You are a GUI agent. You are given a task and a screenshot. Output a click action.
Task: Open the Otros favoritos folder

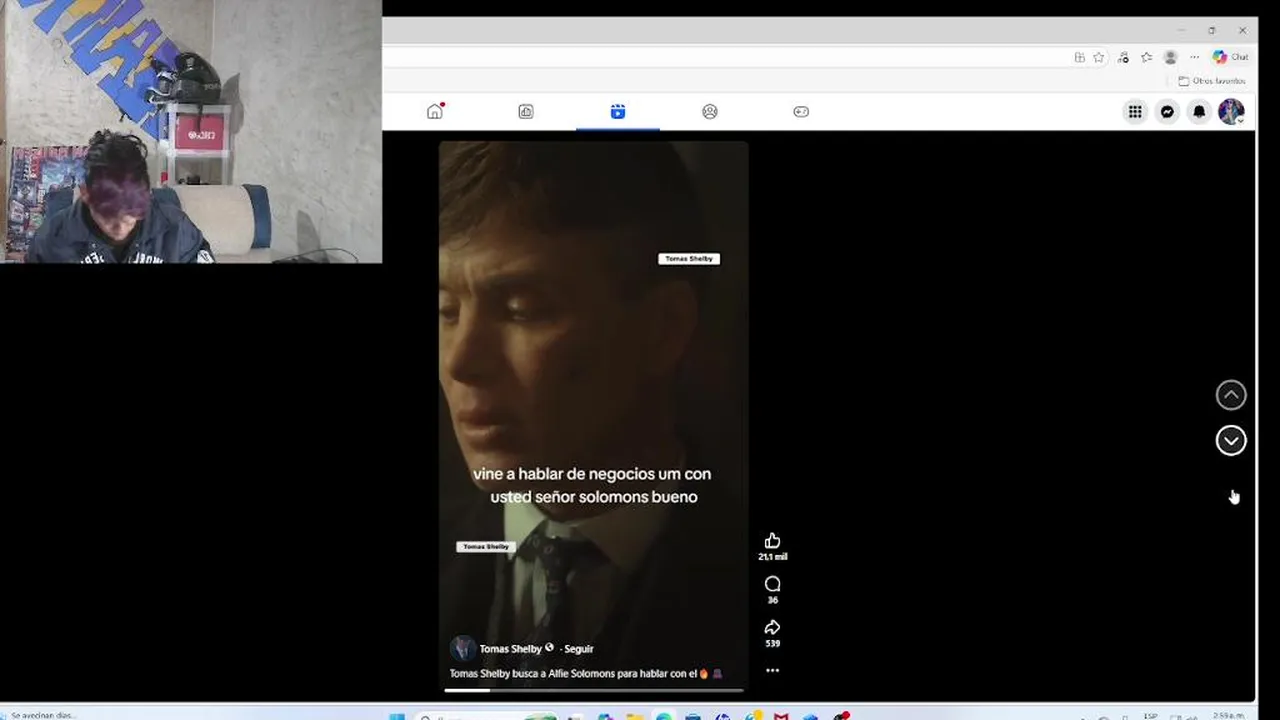point(1212,81)
